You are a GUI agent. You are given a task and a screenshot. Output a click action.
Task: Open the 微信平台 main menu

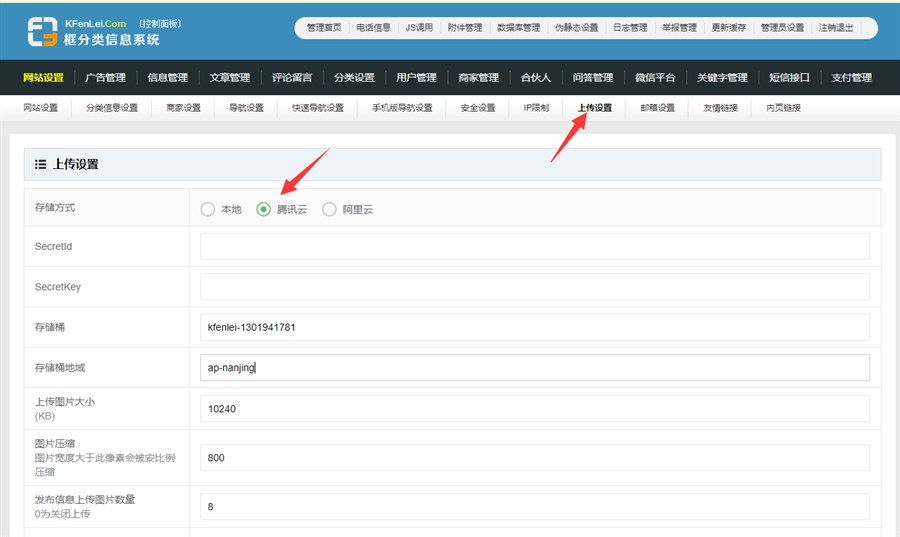[x=655, y=78]
